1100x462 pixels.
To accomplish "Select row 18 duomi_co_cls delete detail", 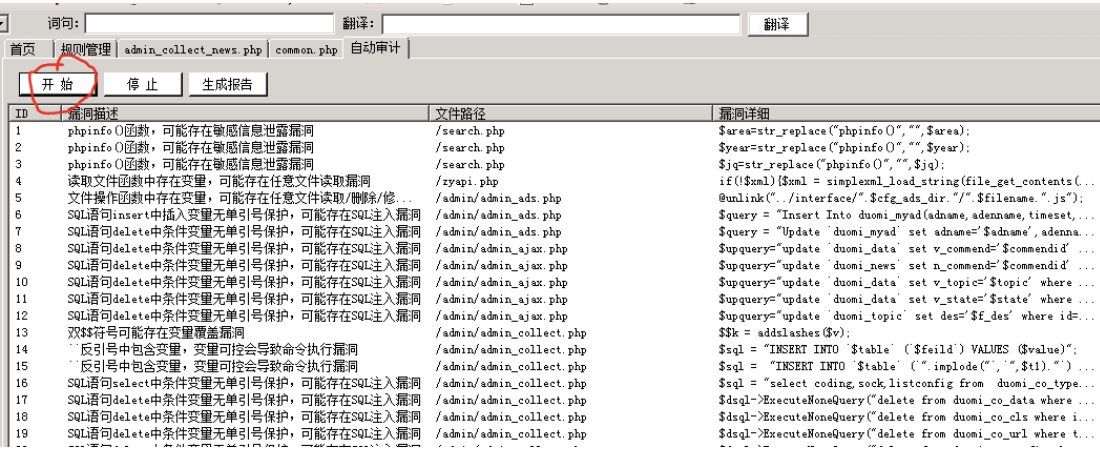I will (x=905, y=416).
